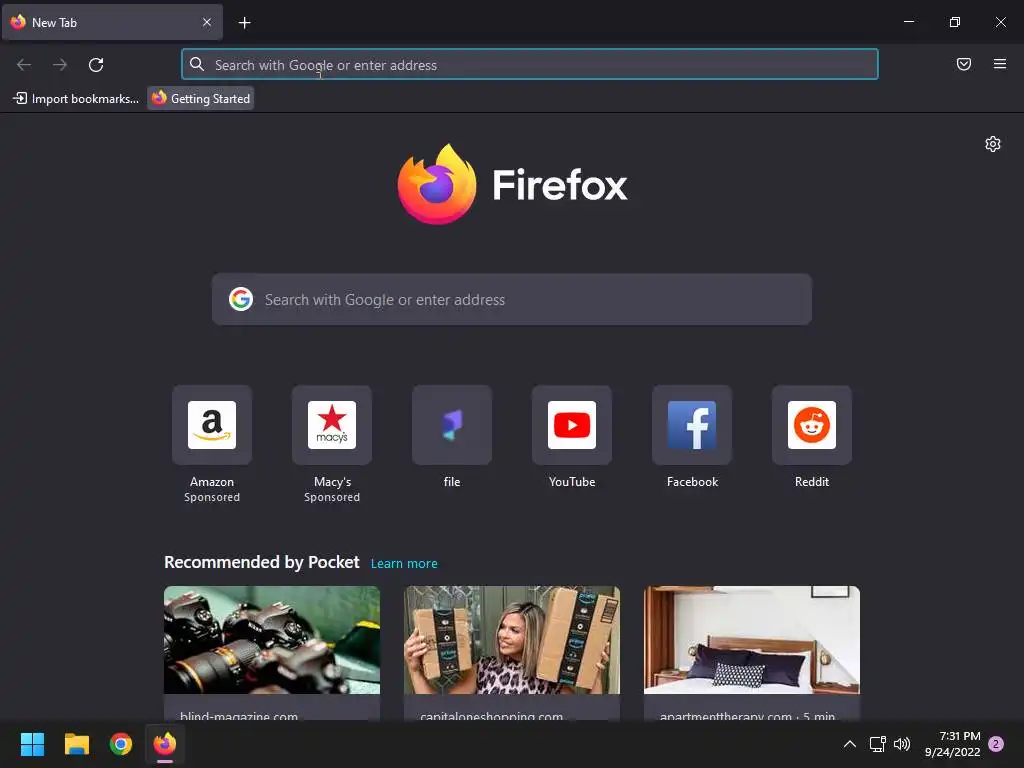Open the blind-magazine.com camera story thumbnail
This screenshot has width=1024, height=768.
point(272,640)
